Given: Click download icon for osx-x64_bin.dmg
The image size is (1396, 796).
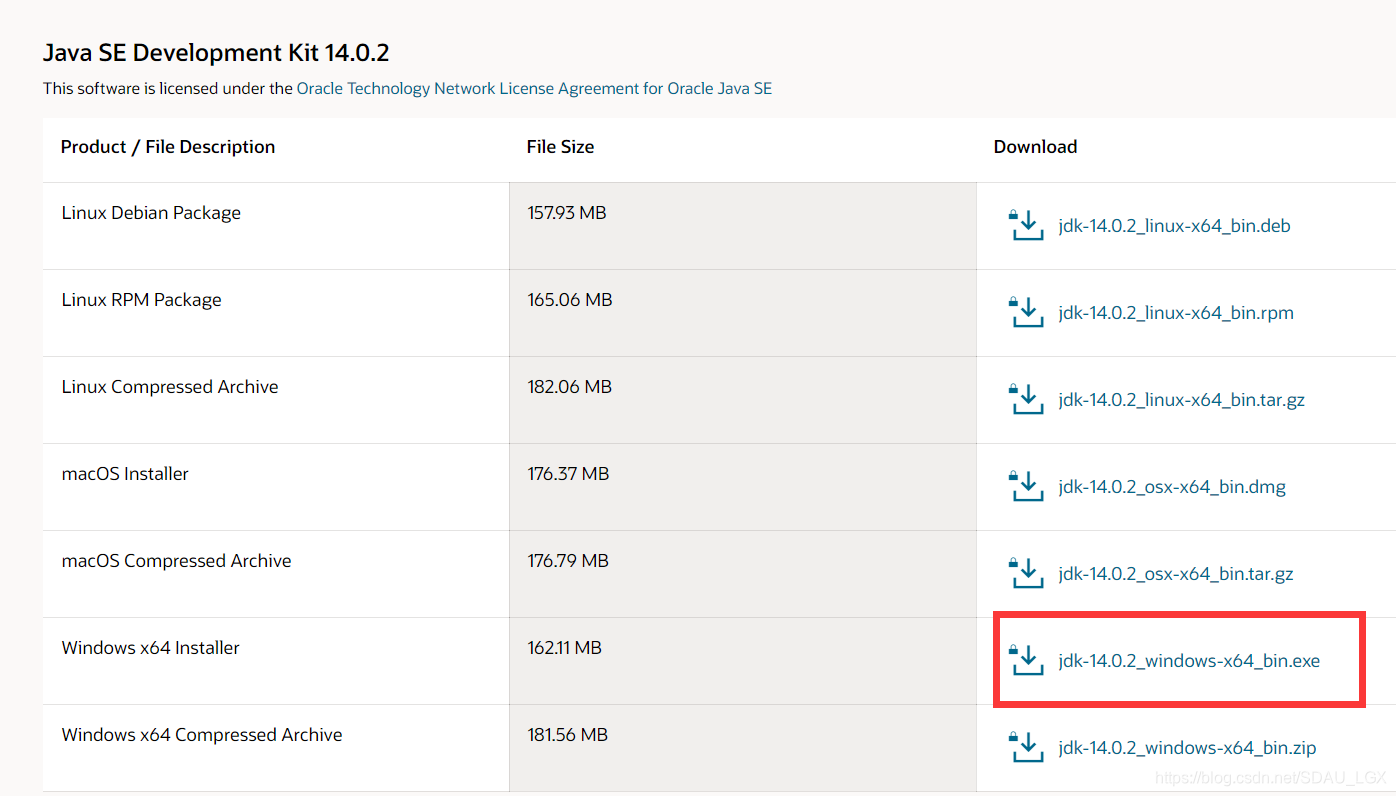Looking at the screenshot, I should pyautogui.click(x=1026, y=486).
